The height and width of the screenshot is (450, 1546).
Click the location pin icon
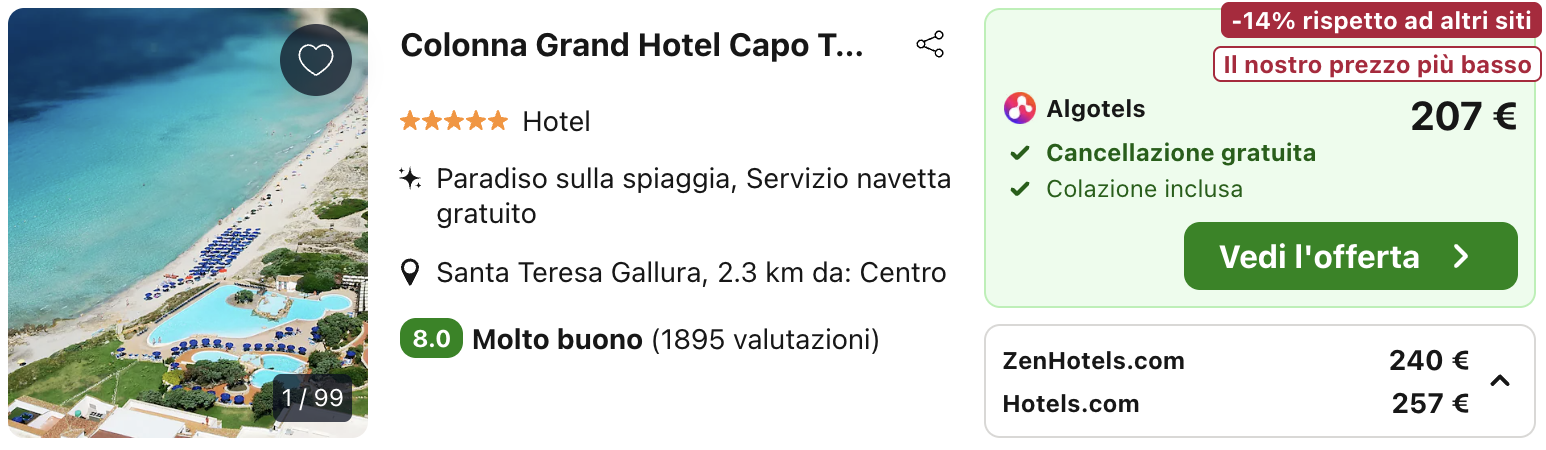410,272
